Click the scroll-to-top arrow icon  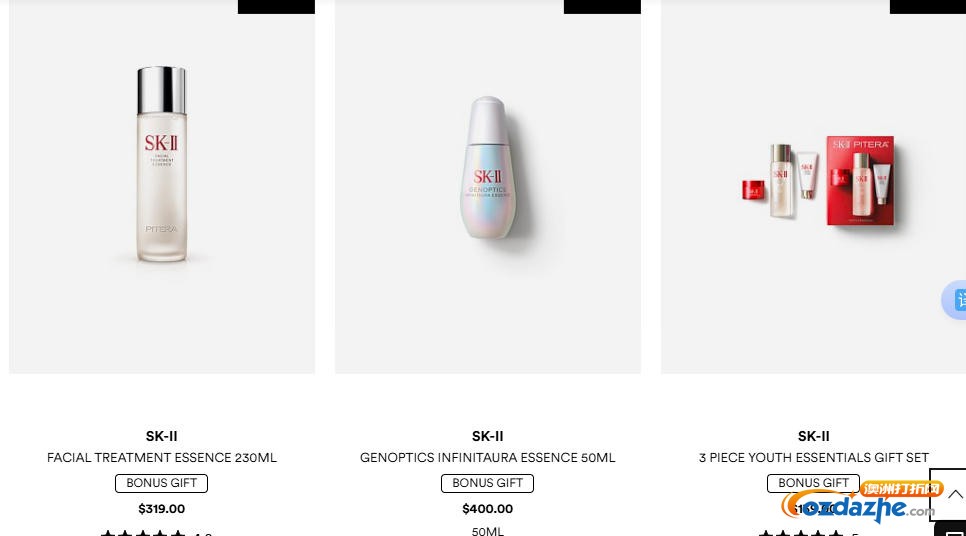point(955,494)
